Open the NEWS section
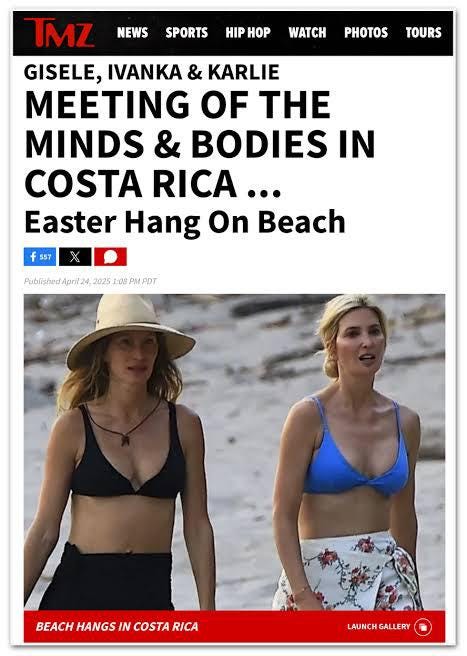Image resolution: width=467 pixels, height=656 pixels. point(132,32)
